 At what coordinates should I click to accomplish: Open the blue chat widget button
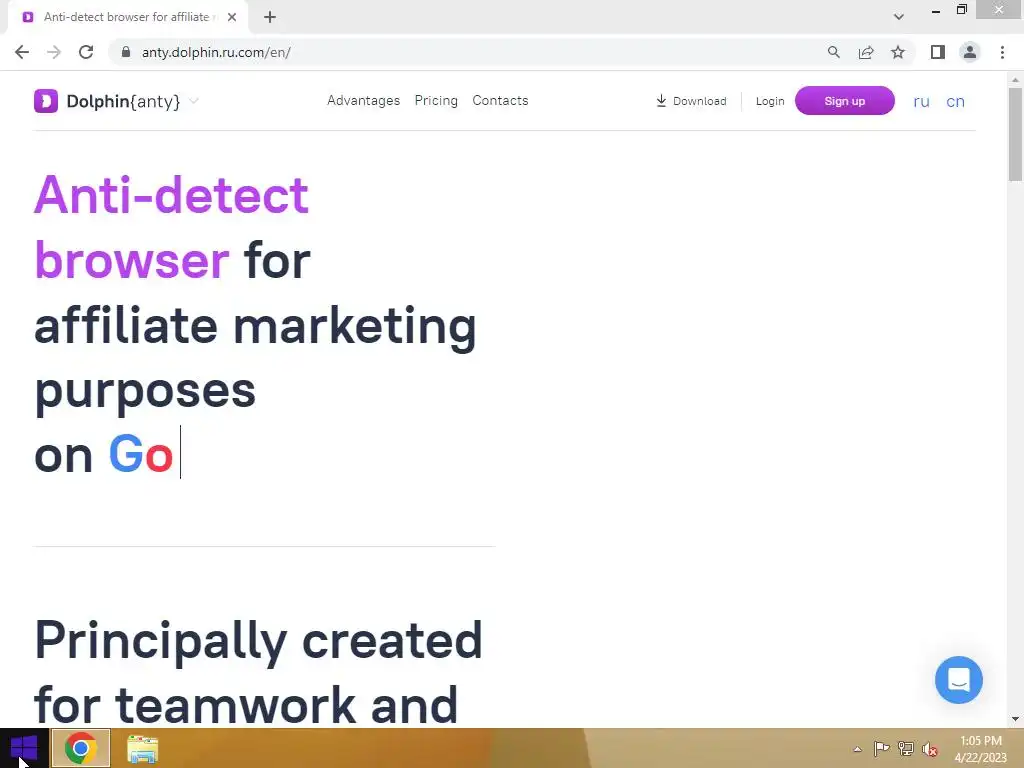[958, 680]
